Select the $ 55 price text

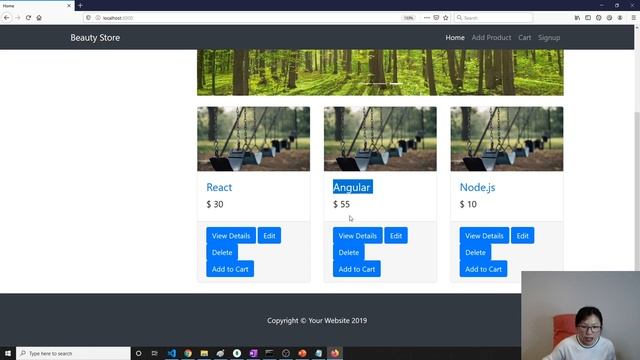point(342,204)
